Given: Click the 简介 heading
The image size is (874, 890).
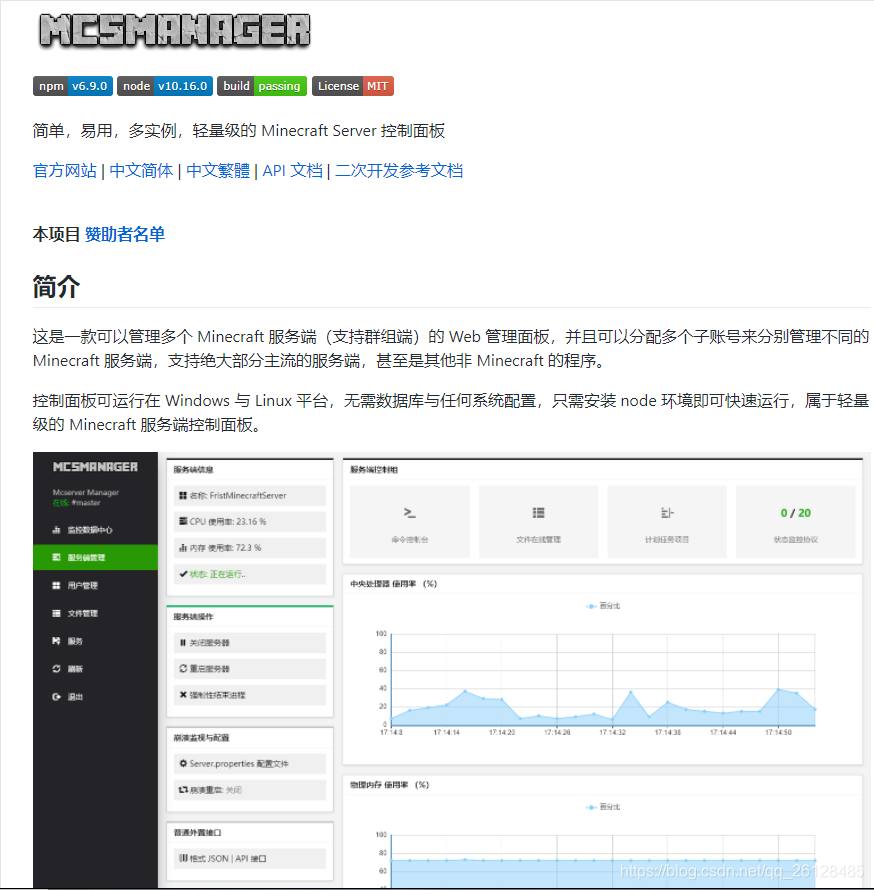Looking at the screenshot, I should pyautogui.click(x=56, y=286).
